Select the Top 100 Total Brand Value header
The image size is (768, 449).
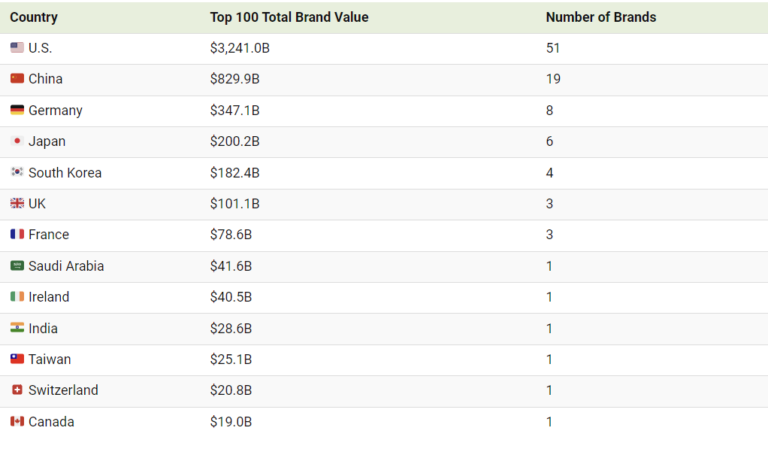coord(289,17)
